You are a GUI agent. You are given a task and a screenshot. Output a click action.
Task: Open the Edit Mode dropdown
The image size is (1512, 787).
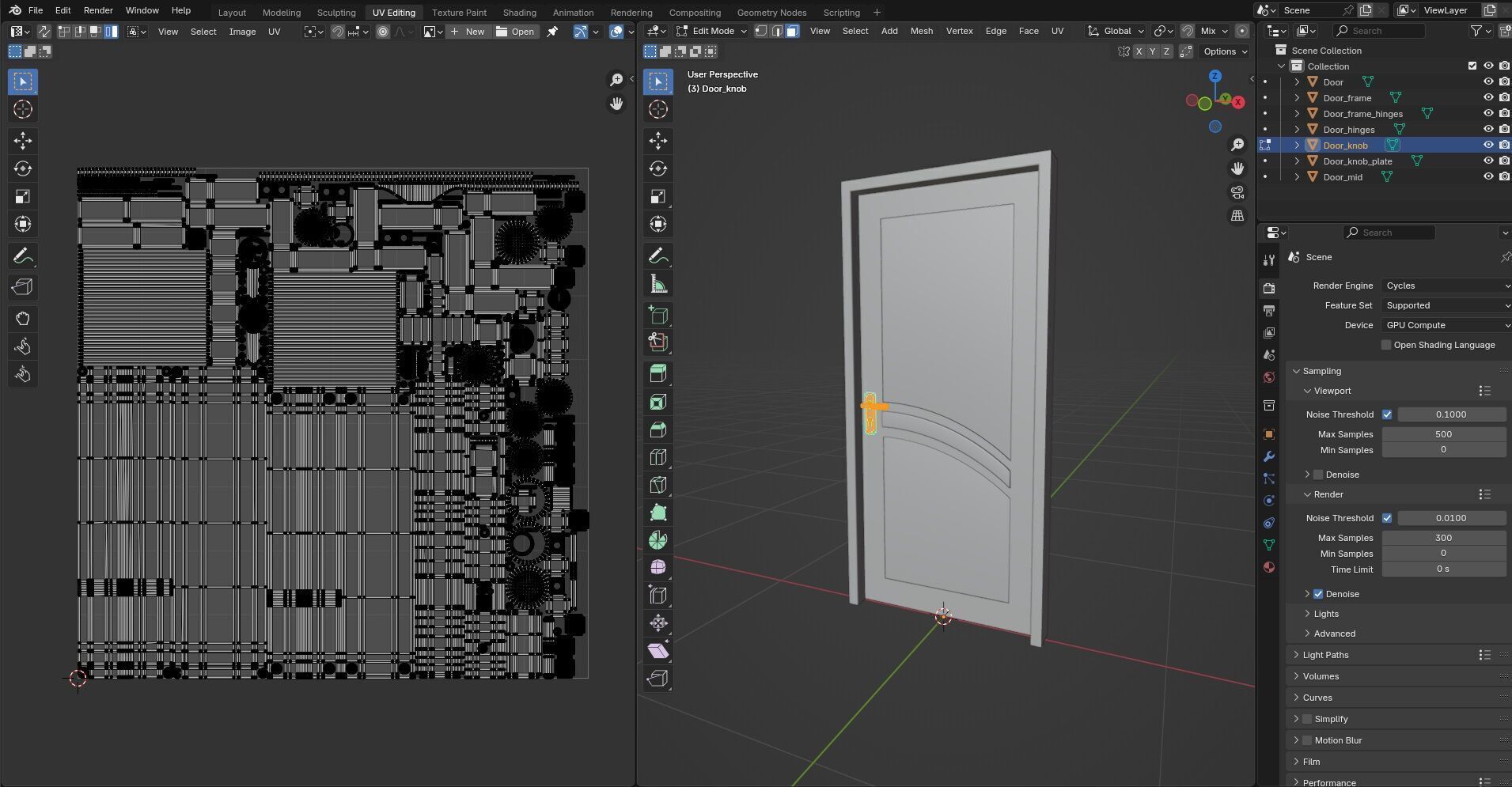[711, 31]
